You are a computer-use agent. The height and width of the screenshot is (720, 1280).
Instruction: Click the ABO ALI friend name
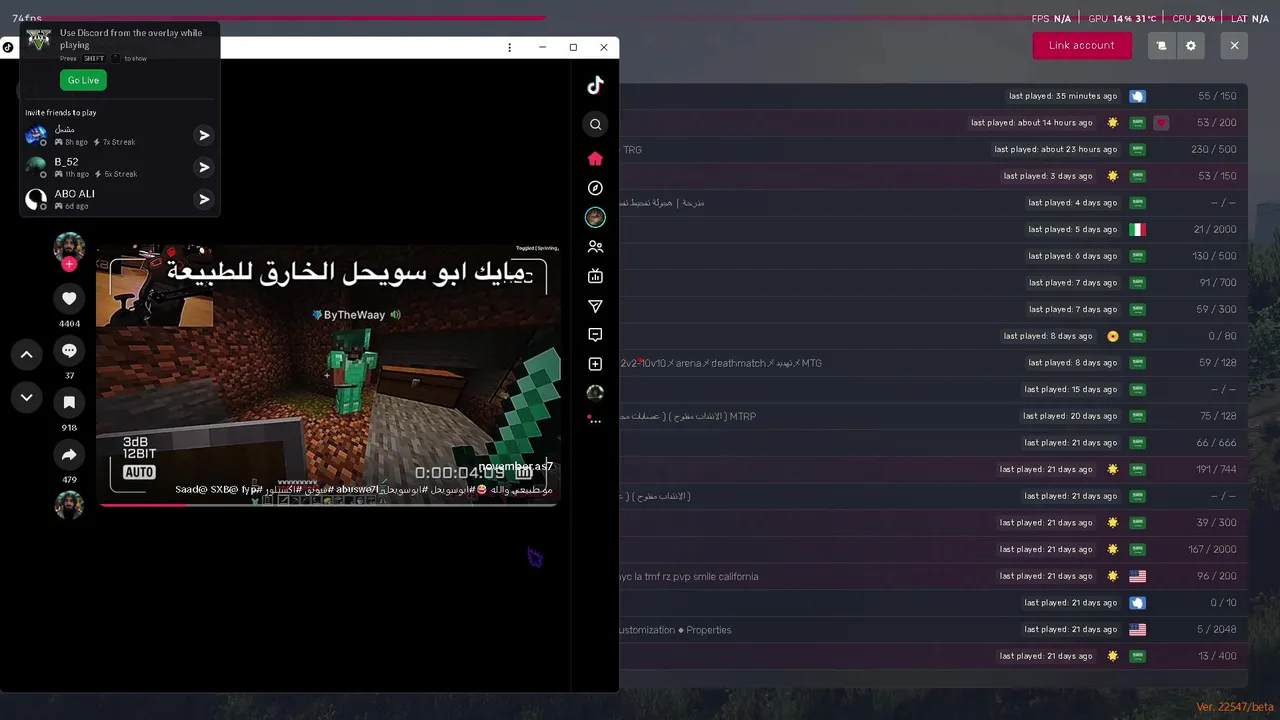tap(75, 194)
